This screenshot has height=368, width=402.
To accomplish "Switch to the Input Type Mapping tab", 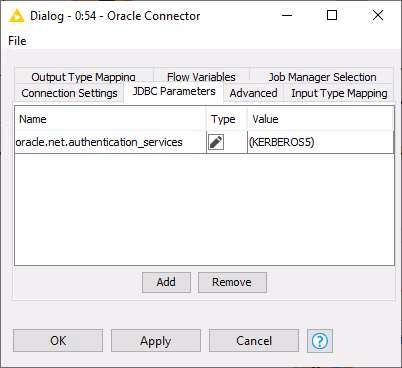I will [339, 93].
